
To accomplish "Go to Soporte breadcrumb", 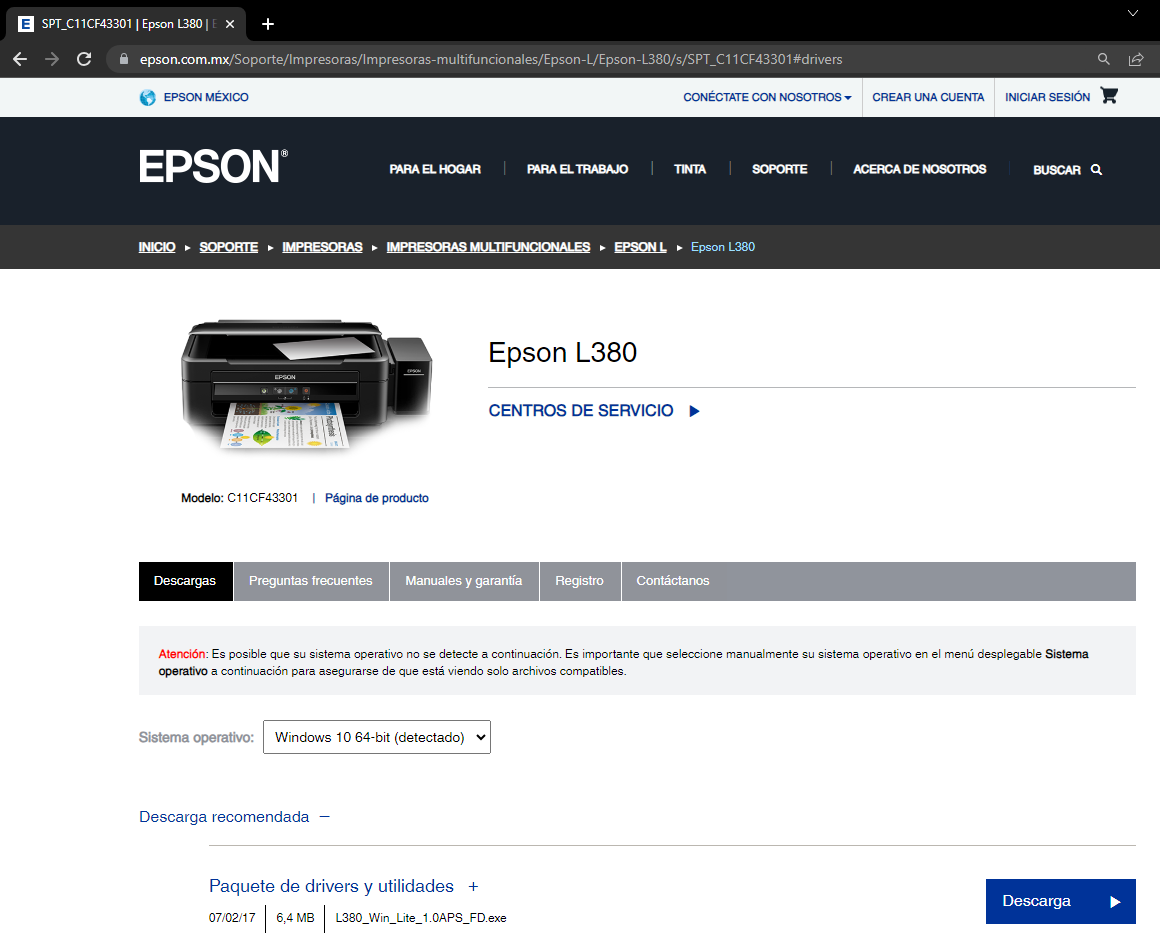I will pyautogui.click(x=229, y=247).
